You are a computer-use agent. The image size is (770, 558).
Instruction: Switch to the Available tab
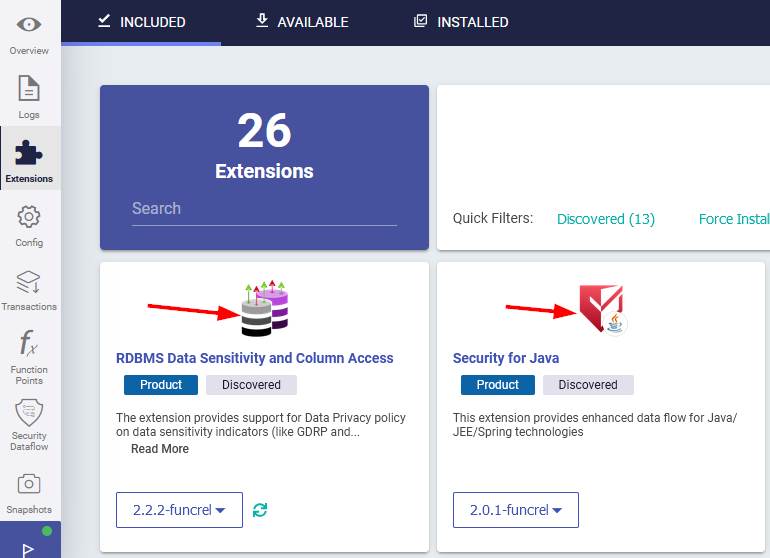click(302, 22)
